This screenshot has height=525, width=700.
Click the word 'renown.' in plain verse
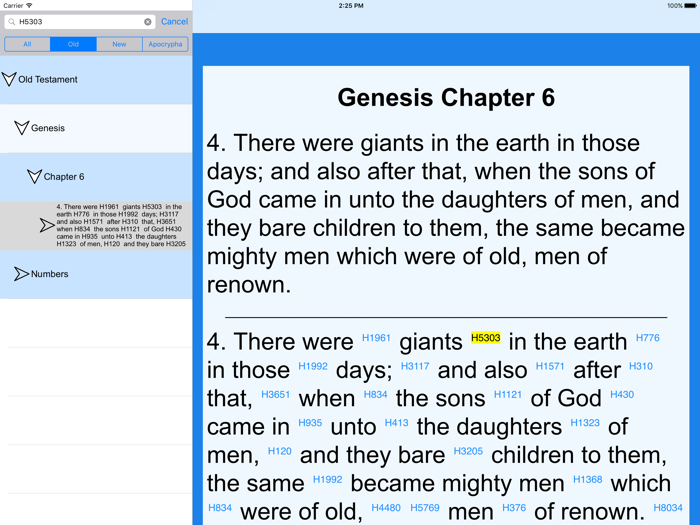pyautogui.click(x=249, y=285)
